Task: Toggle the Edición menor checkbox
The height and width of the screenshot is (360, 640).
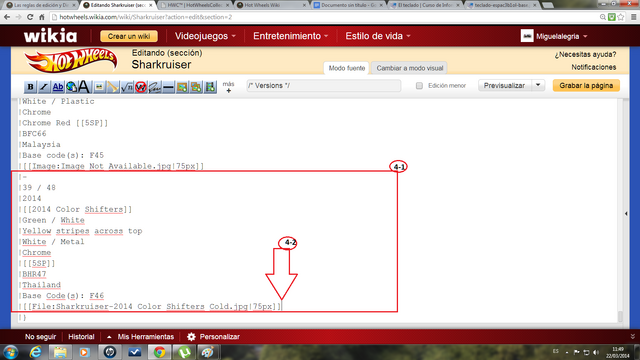Action: pos(419,86)
